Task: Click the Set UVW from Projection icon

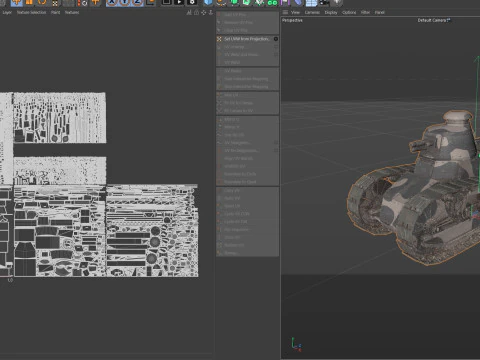Action: pos(219,39)
